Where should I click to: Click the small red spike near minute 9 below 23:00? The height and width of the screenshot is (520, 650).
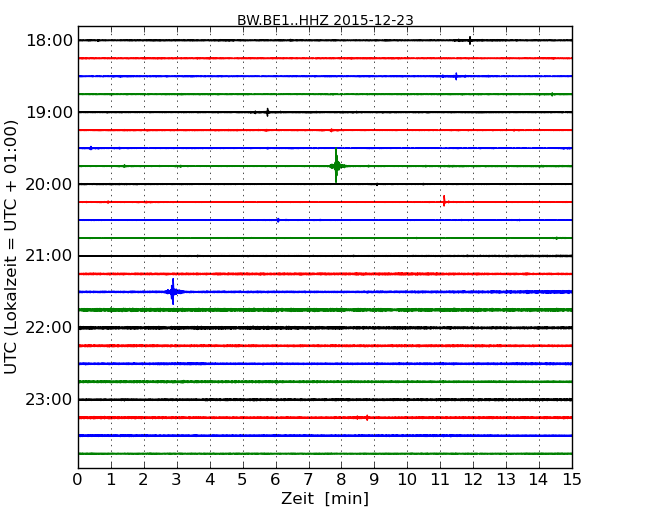click(367, 418)
